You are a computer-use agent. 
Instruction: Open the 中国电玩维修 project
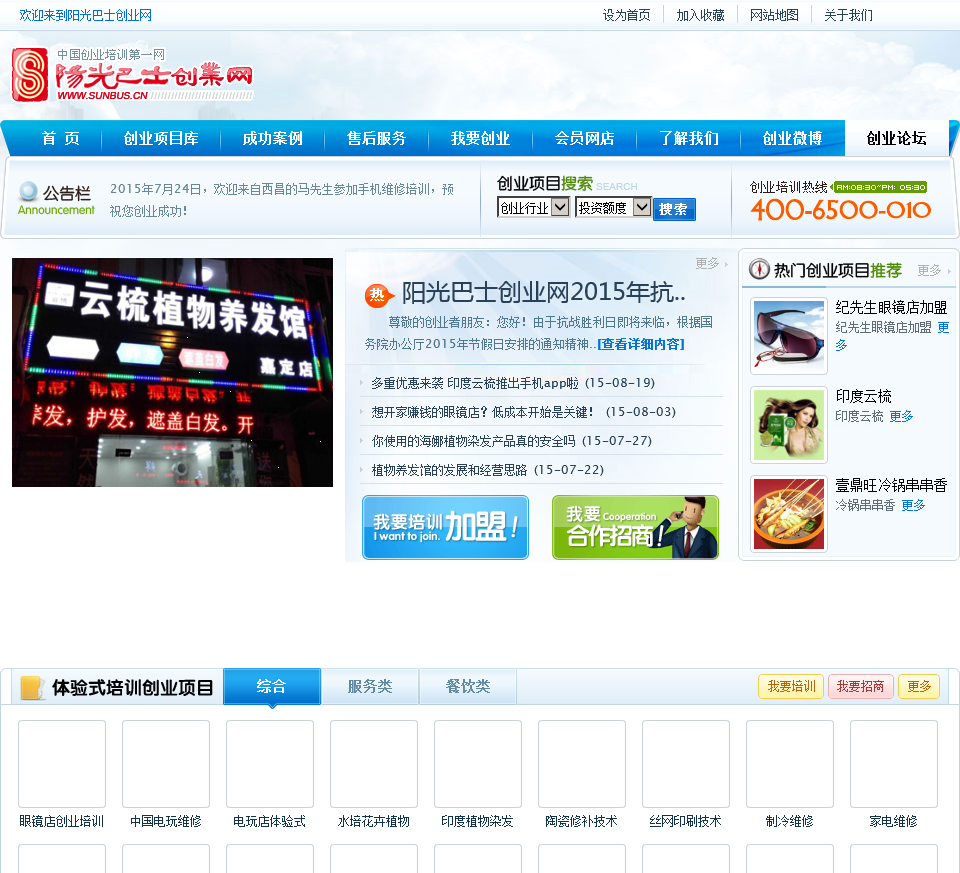click(166, 821)
